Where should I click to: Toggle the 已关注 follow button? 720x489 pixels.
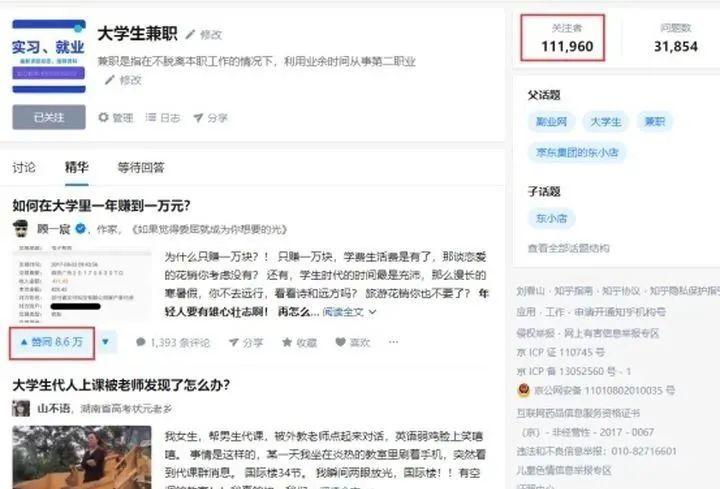[49, 118]
